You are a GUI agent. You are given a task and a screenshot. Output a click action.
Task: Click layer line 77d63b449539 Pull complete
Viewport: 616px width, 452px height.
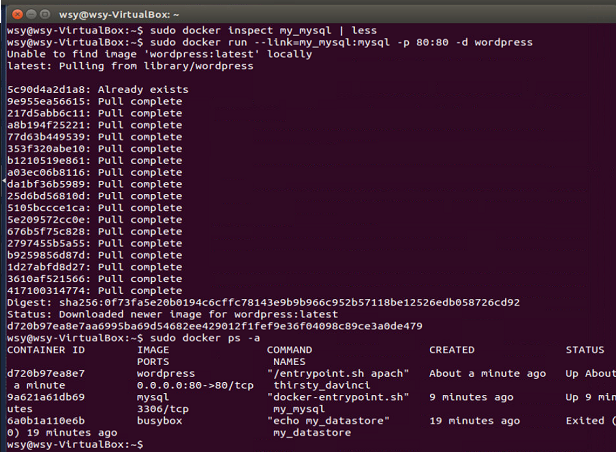point(95,137)
